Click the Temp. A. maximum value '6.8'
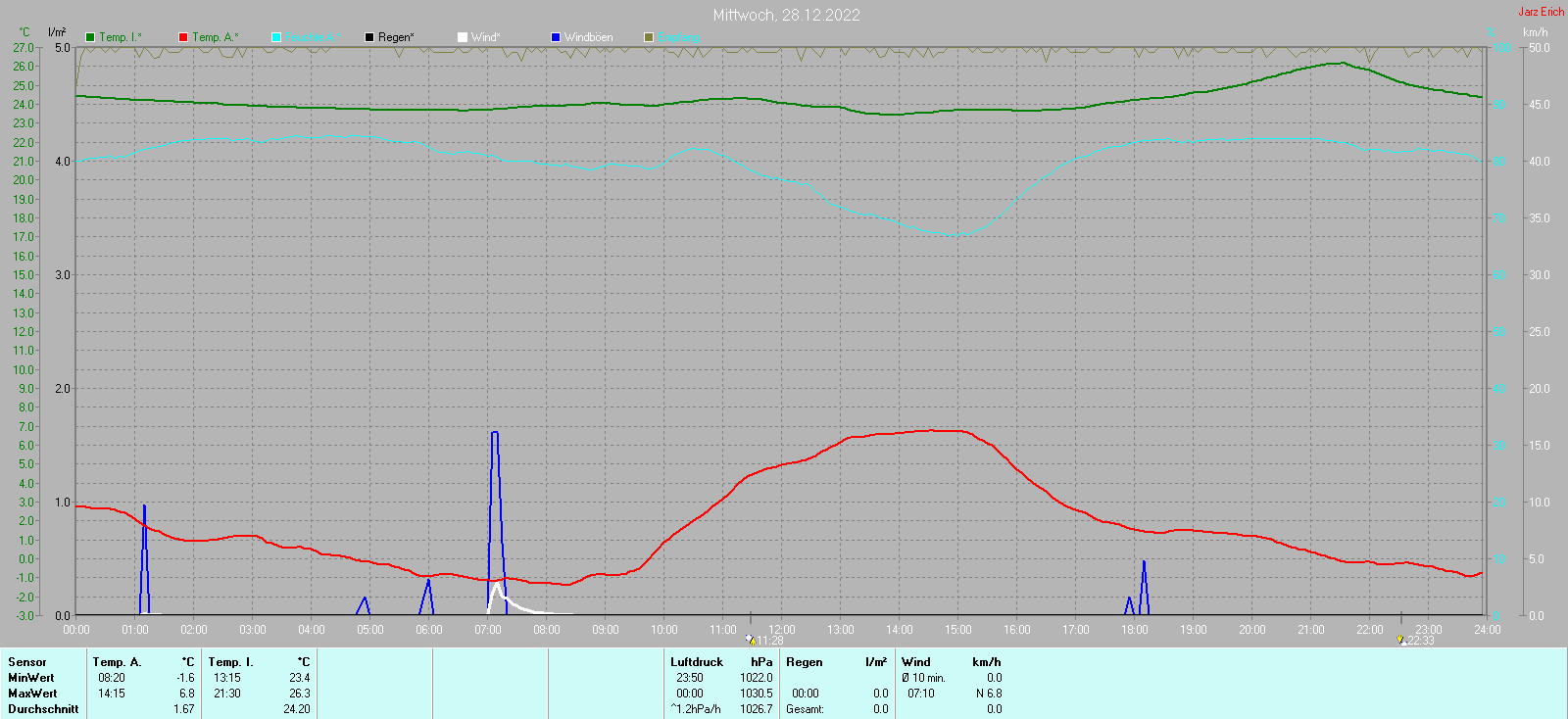 click(187, 694)
